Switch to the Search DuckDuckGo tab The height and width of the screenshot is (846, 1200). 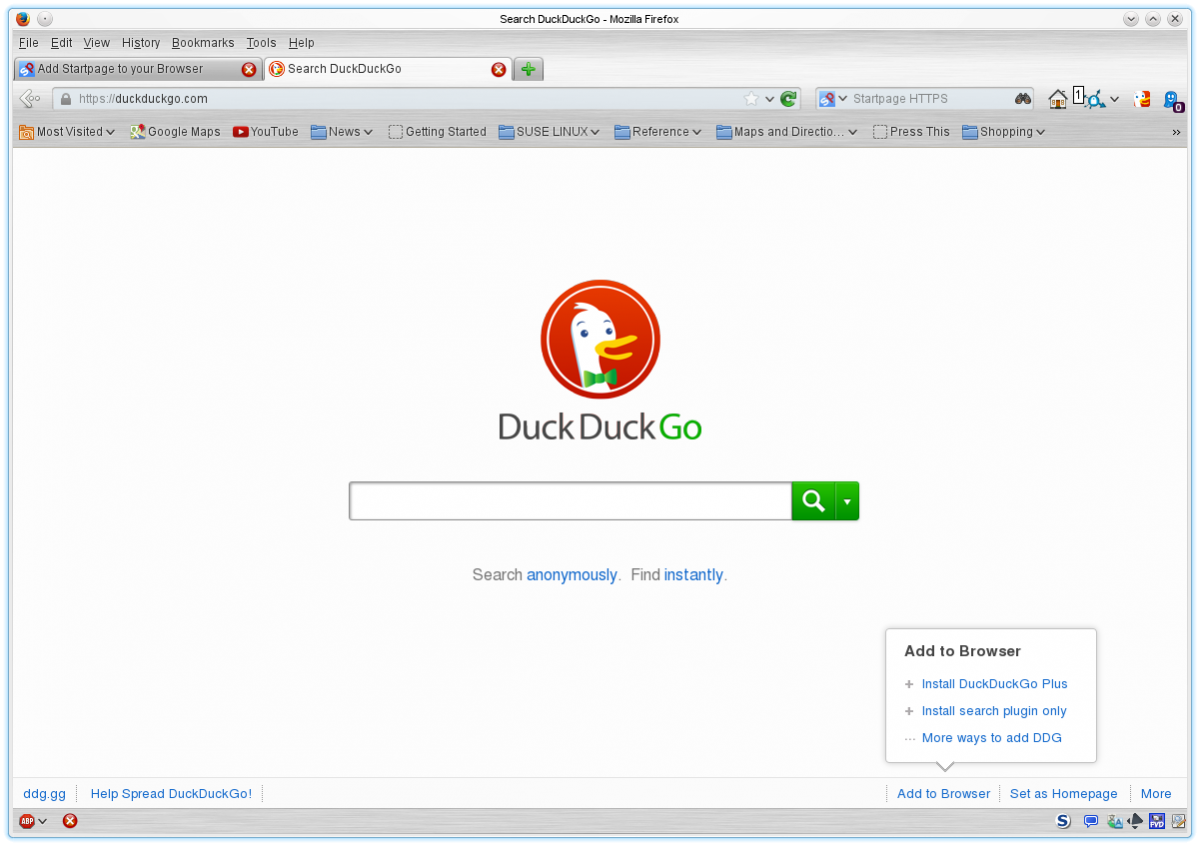[x=388, y=69]
